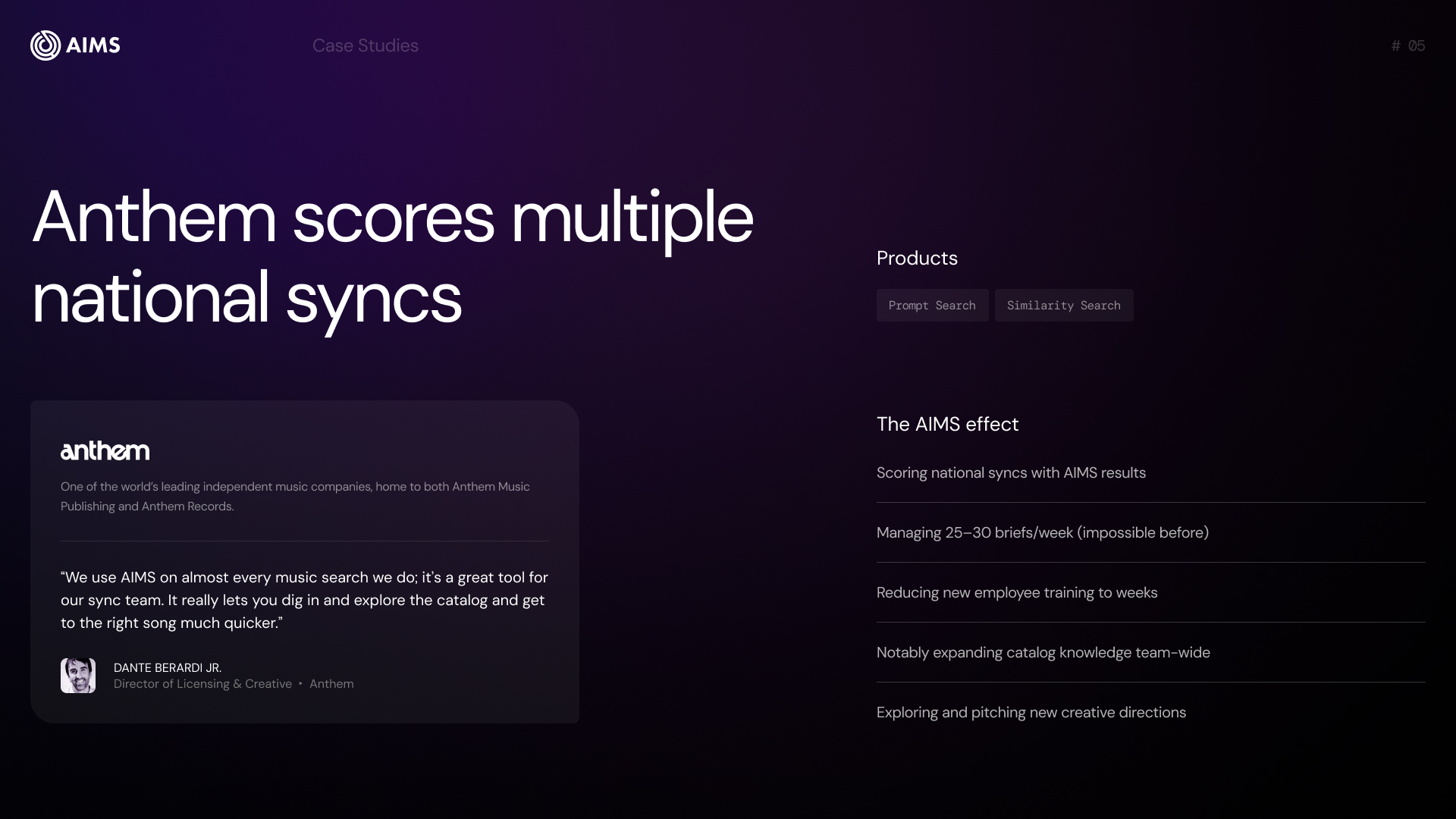Click 'Director of Licensing & Creative' title
Viewport: 1456px width, 819px height.
(202, 683)
